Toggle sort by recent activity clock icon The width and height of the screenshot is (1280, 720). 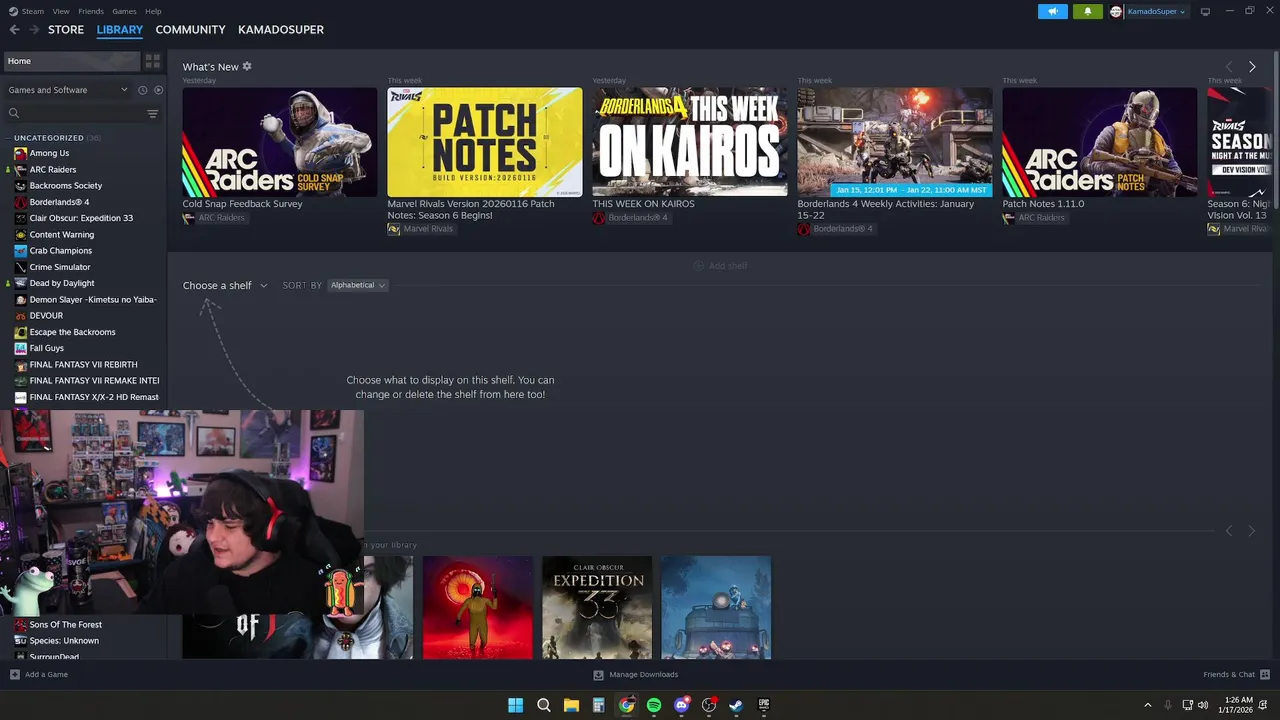tap(142, 90)
